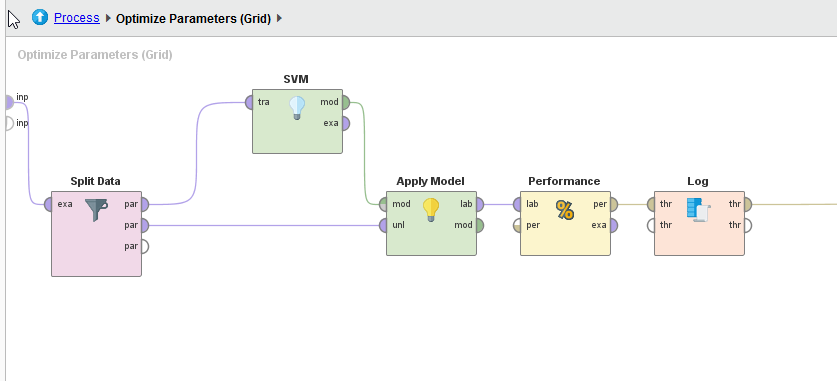Select Optimize Parameters (Grid) breadcrumb text
Screen dimensions: 837x381
coord(193,19)
